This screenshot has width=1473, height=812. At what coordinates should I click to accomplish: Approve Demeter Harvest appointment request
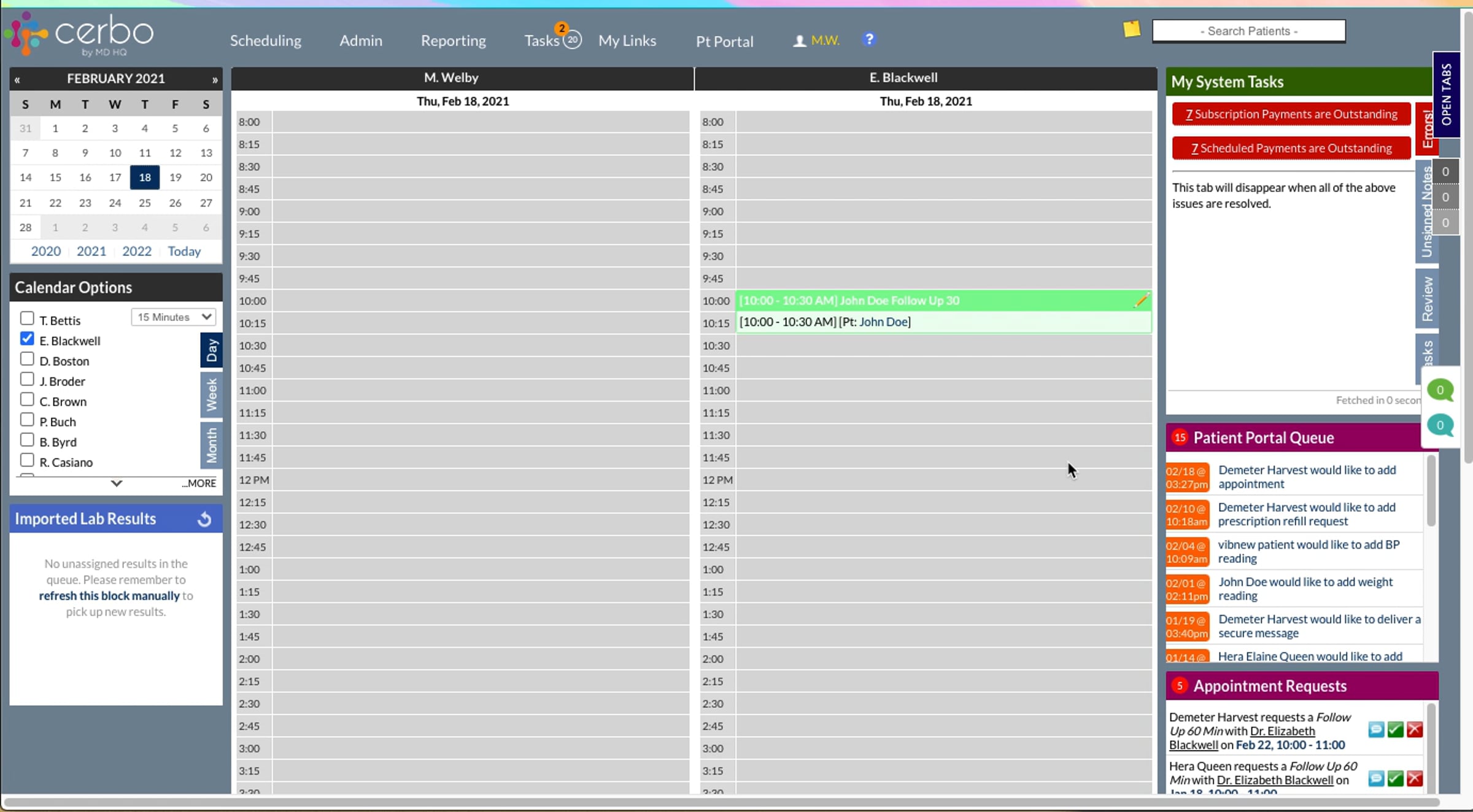(1395, 729)
